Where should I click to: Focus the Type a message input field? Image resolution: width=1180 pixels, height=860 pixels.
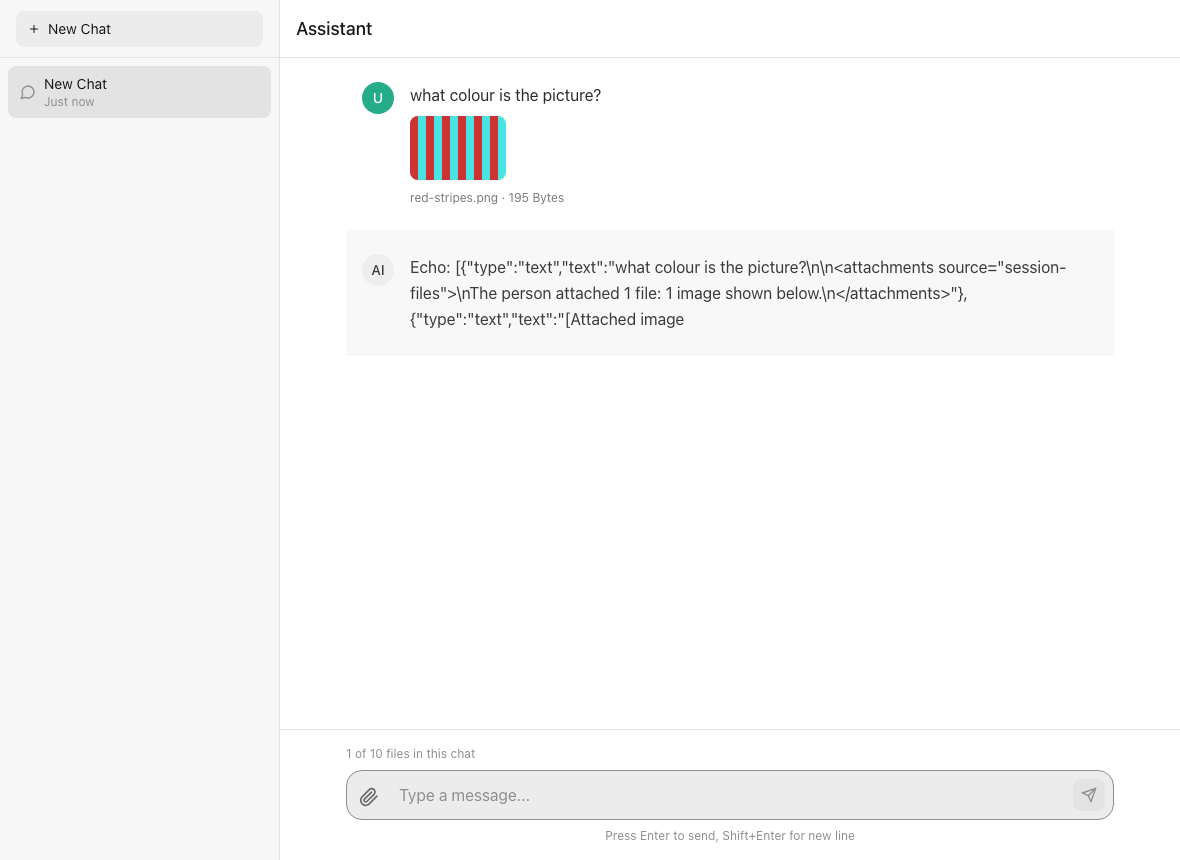coord(730,795)
